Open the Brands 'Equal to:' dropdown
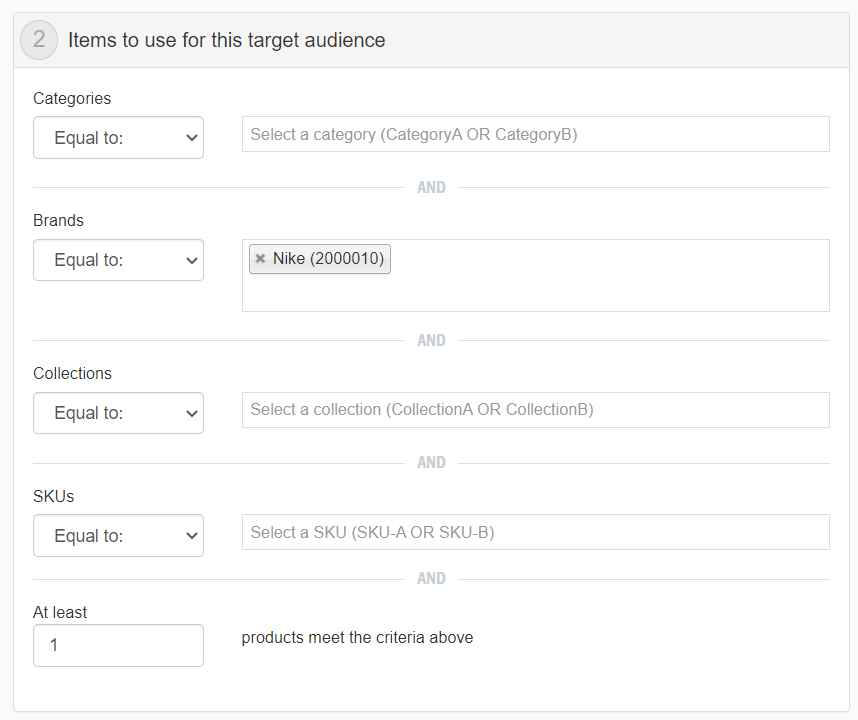The image size is (858, 720). 118,260
